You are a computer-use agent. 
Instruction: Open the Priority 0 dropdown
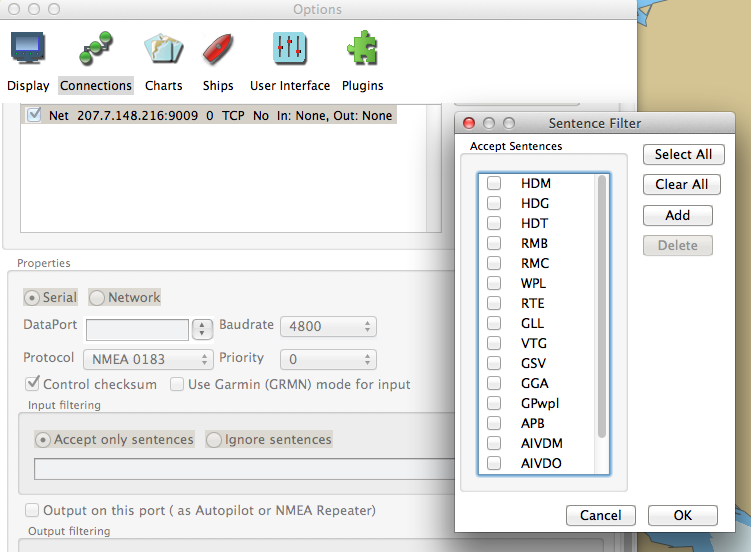(x=328, y=359)
